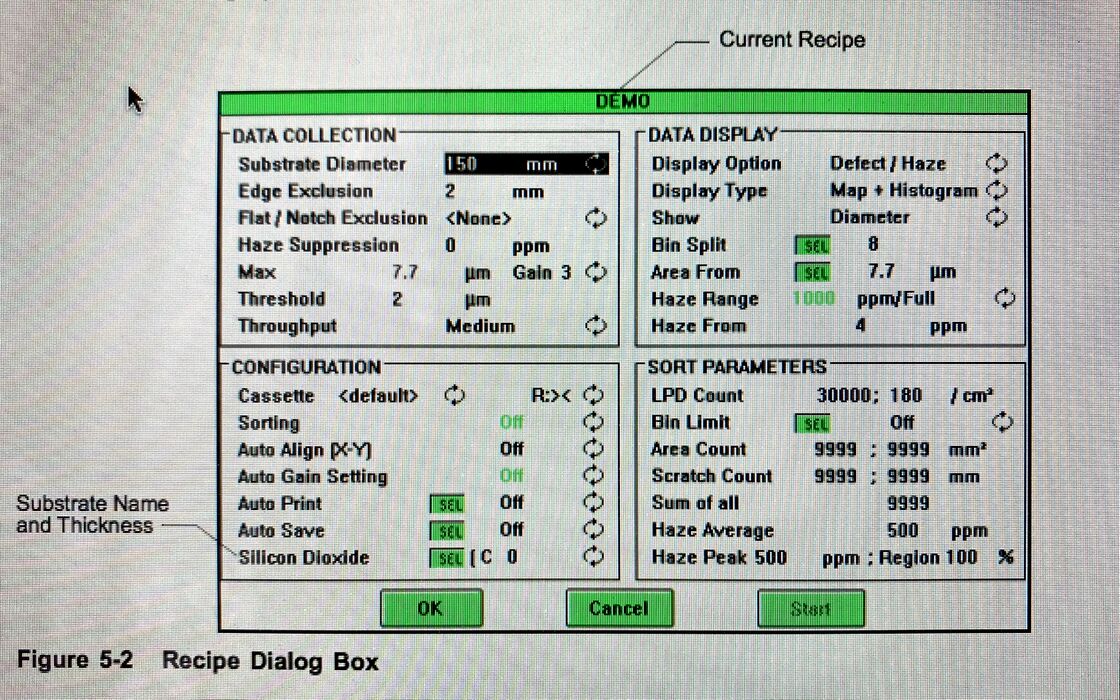The width and height of the screenshot is (1120, 700).
Task: Open Cassette <default> selection cycle
Action: (455, 396)
